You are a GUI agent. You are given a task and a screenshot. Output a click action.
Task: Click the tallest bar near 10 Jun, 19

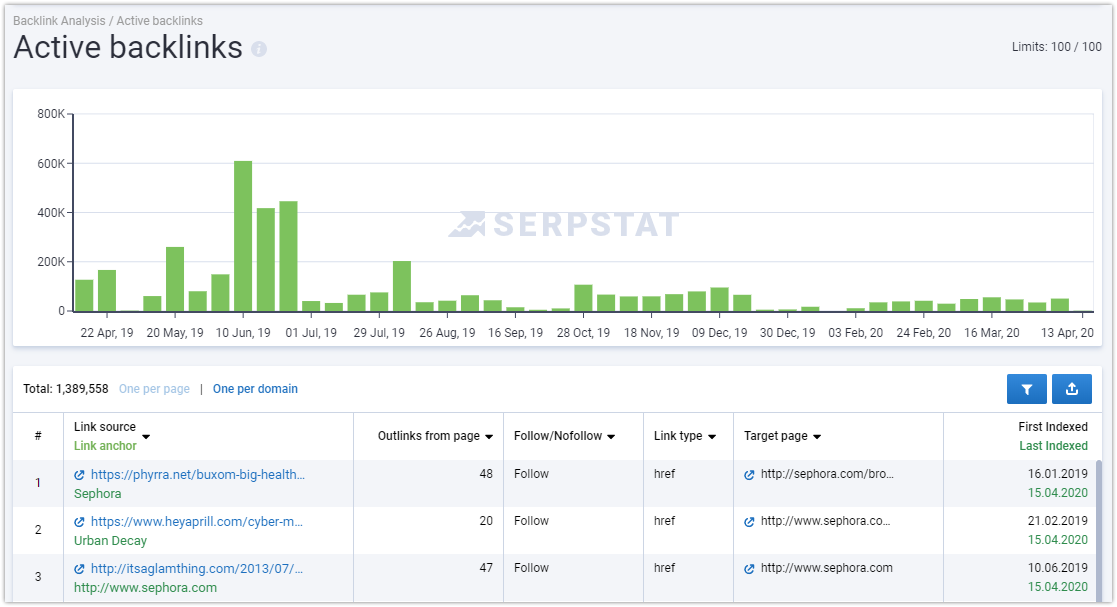[x=243, y=236]
